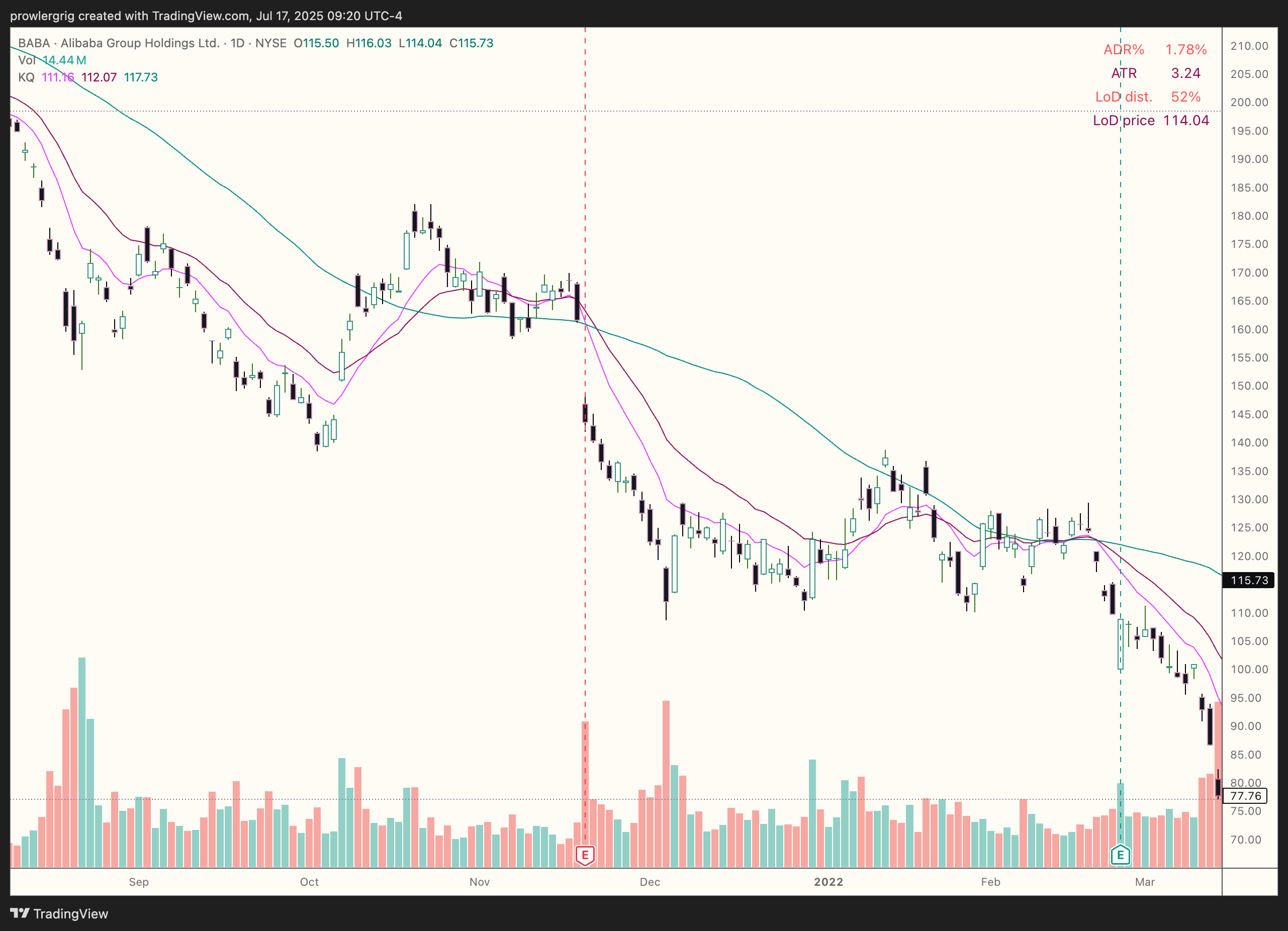This screenshot has height=931, width=1288.
Task: Click the 70.00 price axis label
Action: pyautogui.click(x=1245, y=840)
